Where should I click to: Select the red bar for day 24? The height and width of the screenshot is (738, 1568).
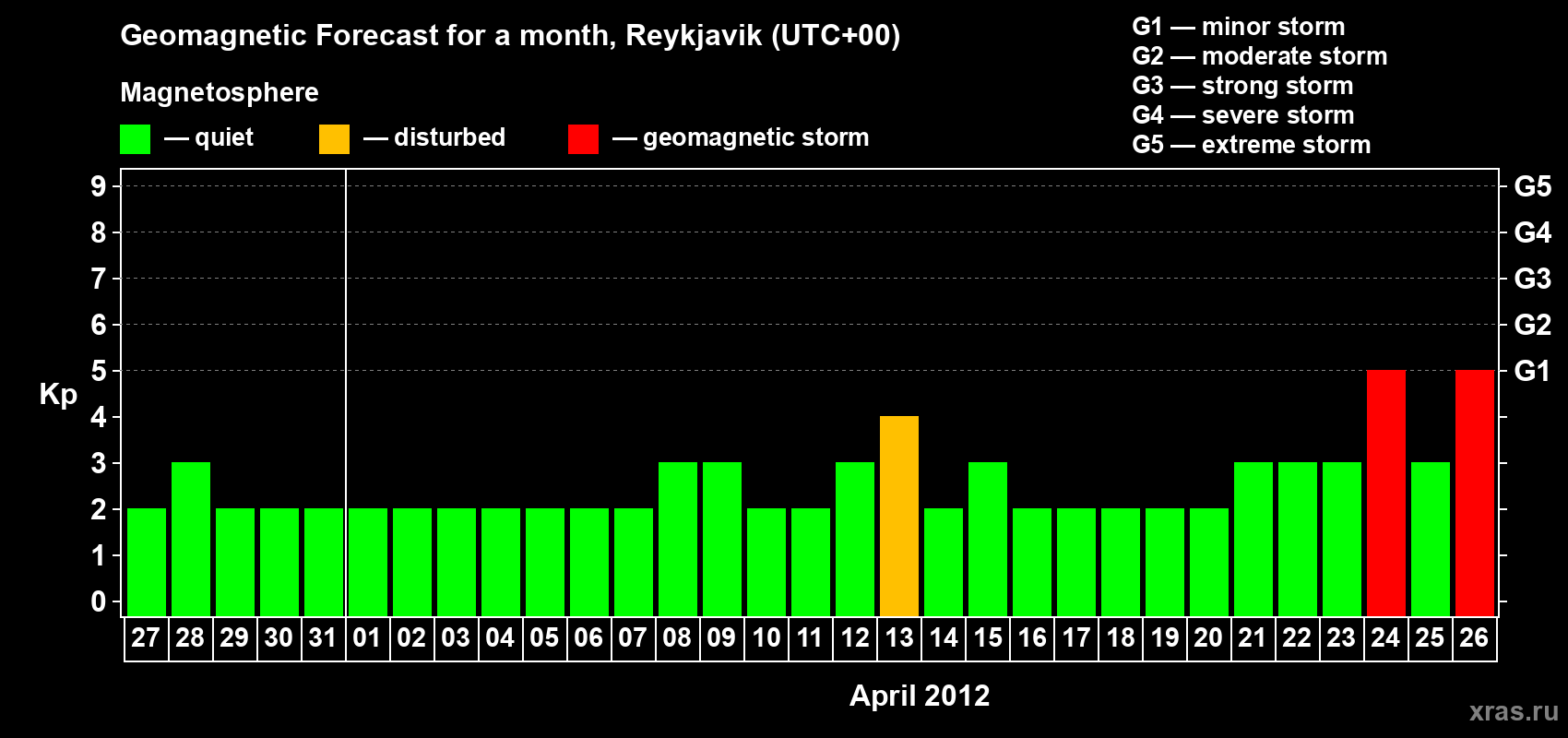[1386, 493]
